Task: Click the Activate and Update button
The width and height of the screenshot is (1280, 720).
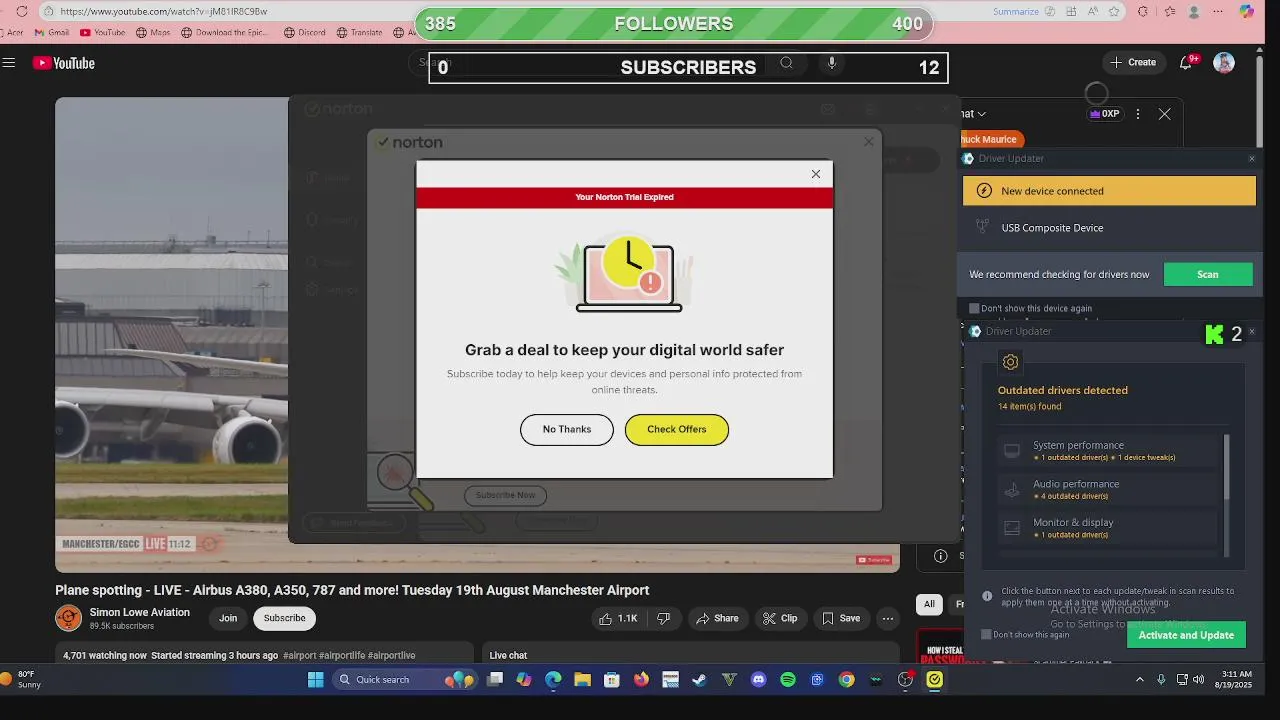Action: [1186, 635]
